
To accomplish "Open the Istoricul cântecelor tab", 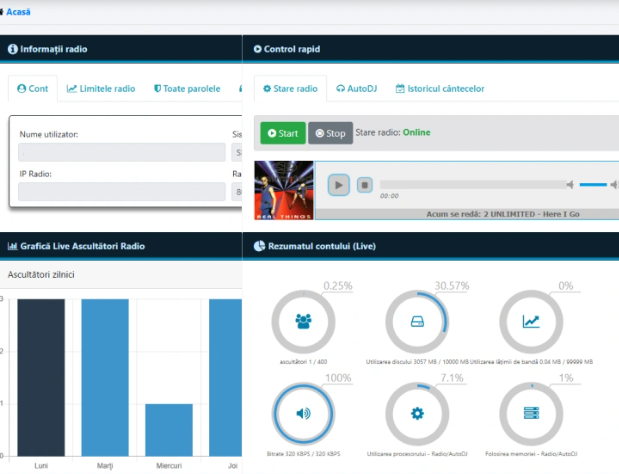I will click(x=440, y=89).
